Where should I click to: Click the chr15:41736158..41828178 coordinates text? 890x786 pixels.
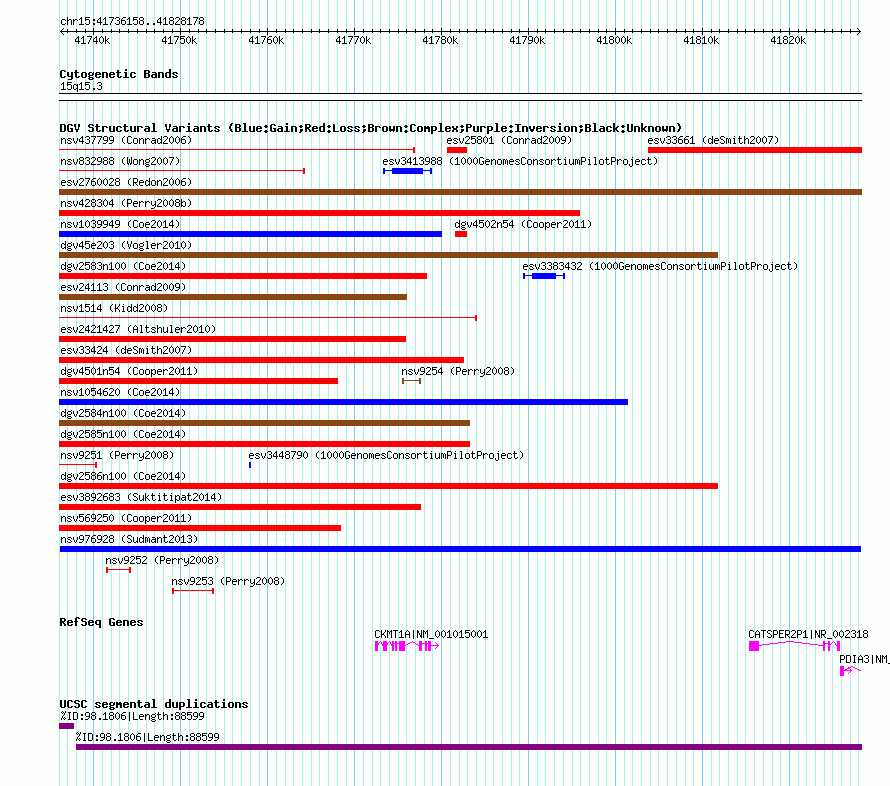click(x=132, y=22)
